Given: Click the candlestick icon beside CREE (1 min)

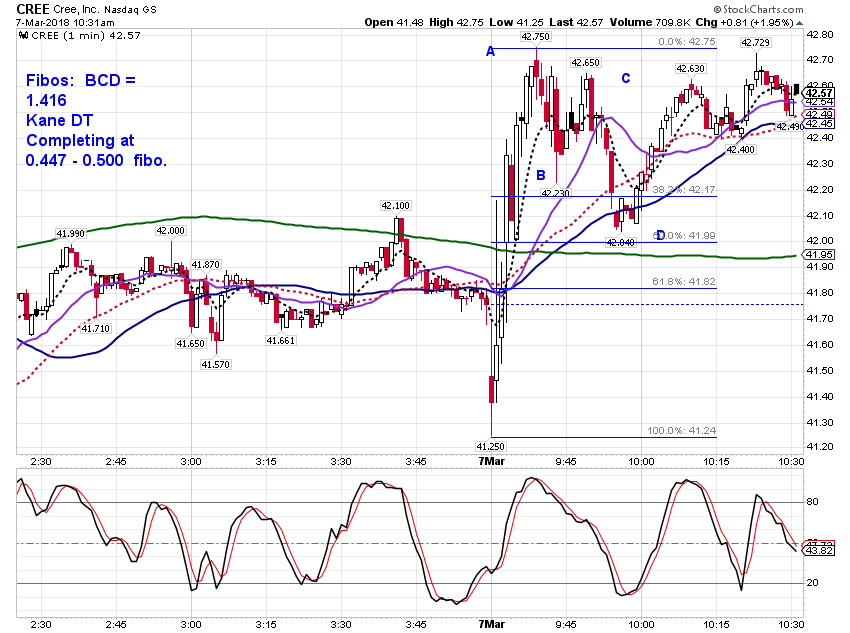Looking at the screenshot, I should pos(23,36).
